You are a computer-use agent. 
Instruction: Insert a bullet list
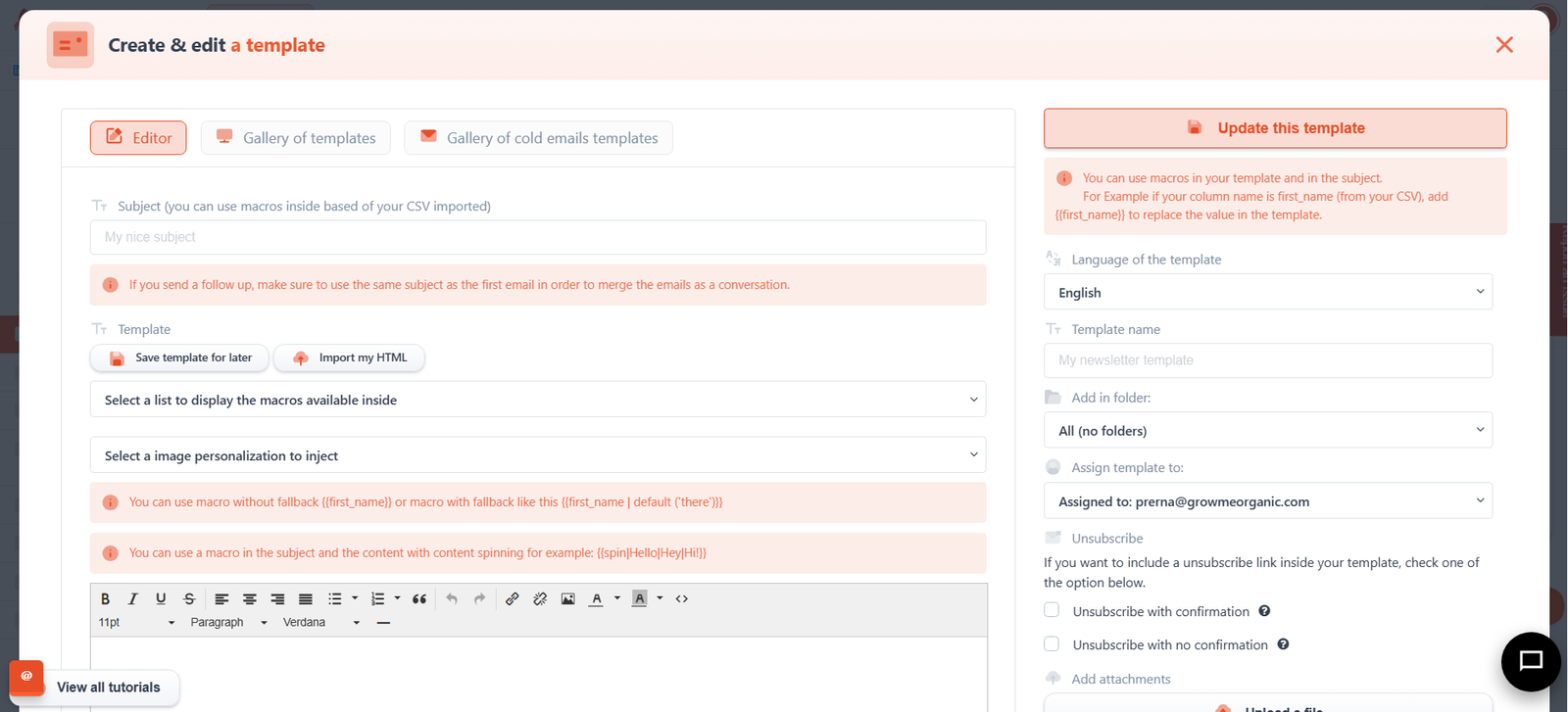click(335, 598)
